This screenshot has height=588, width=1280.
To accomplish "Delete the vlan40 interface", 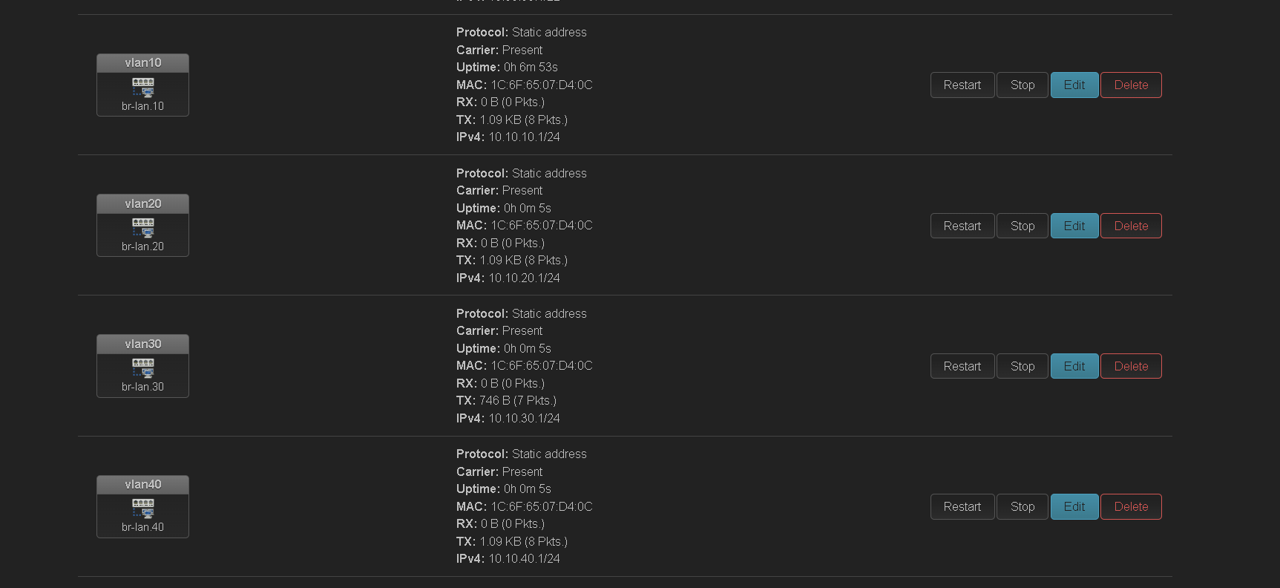I will (x=1131, y=507).
